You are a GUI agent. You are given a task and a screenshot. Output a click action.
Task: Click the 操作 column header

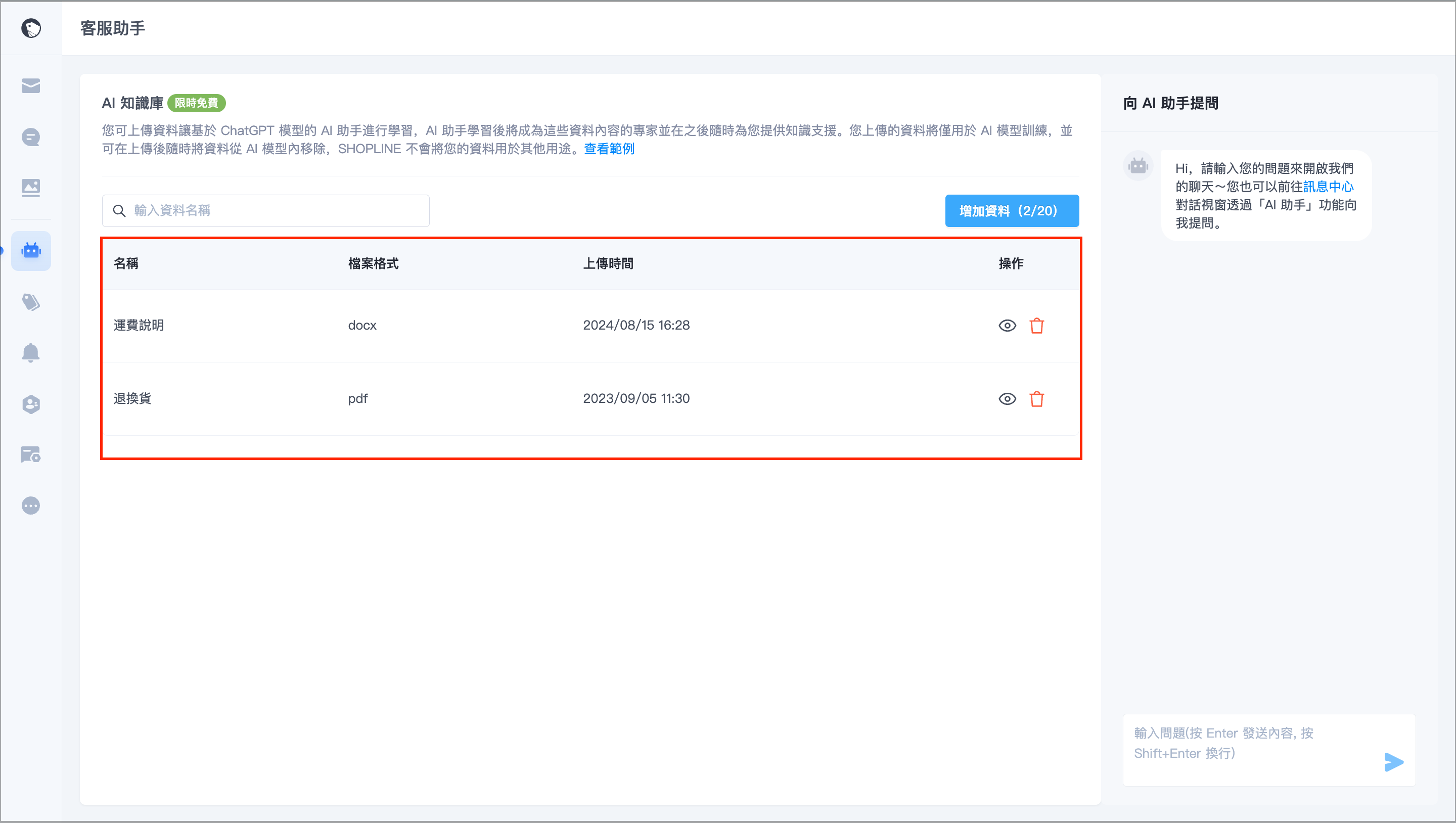click(1011, 263)
